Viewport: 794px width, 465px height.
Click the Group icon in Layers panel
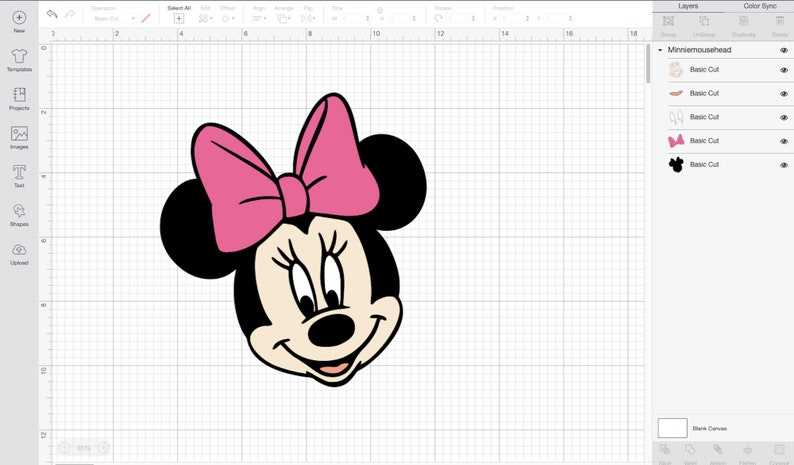click(x=668, y=21)
